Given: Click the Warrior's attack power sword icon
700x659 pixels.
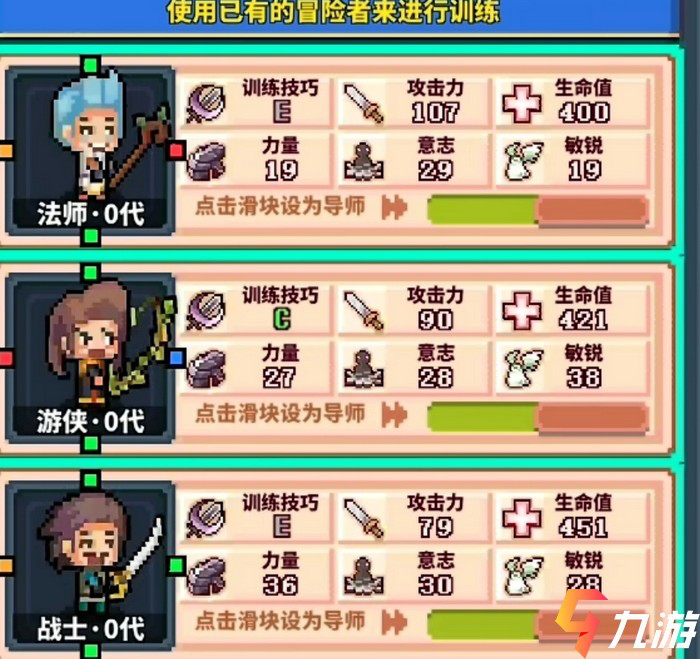Looking at the screenshot, I should click(363, 518).
